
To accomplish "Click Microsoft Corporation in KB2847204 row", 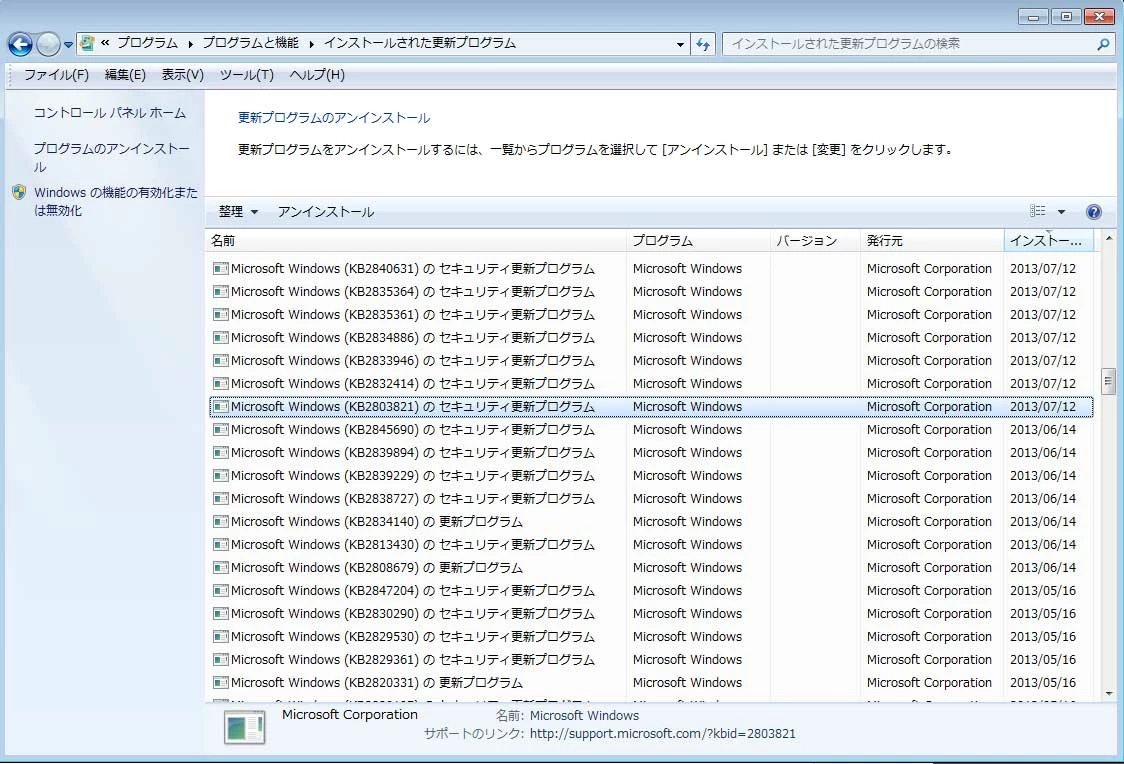I will tap(929, 591).
